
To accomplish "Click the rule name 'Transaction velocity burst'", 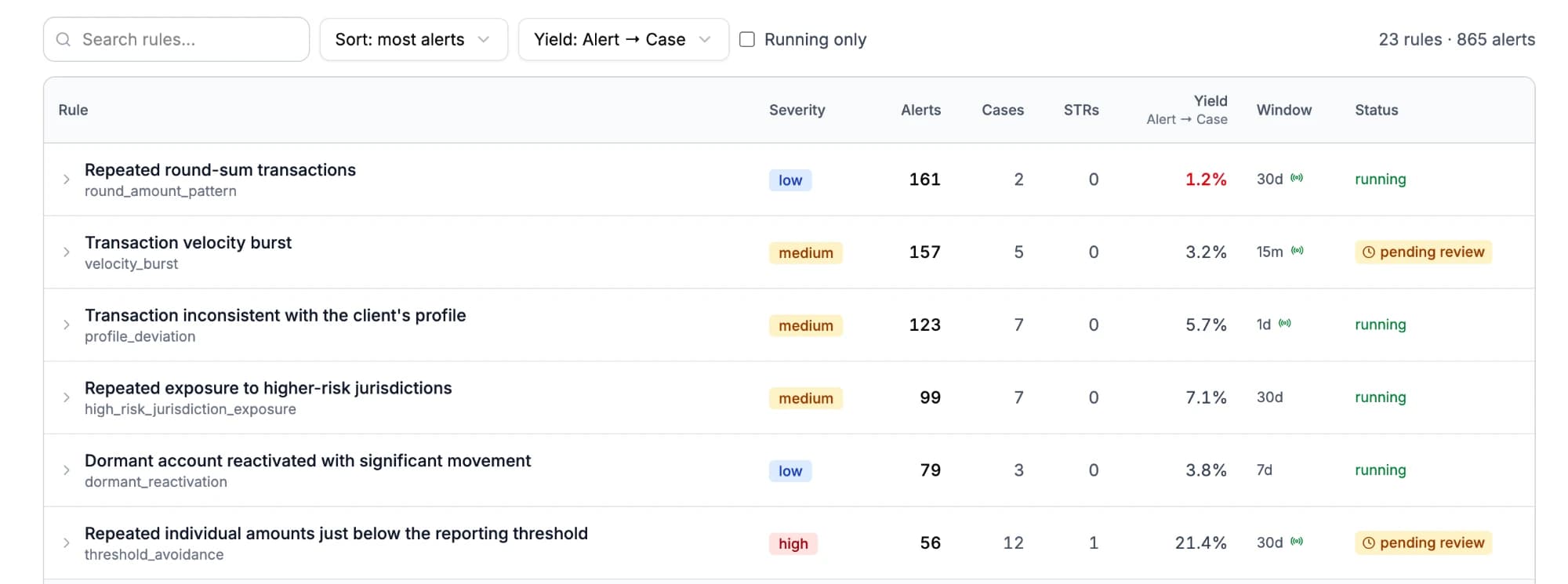I will click(188, 243).
